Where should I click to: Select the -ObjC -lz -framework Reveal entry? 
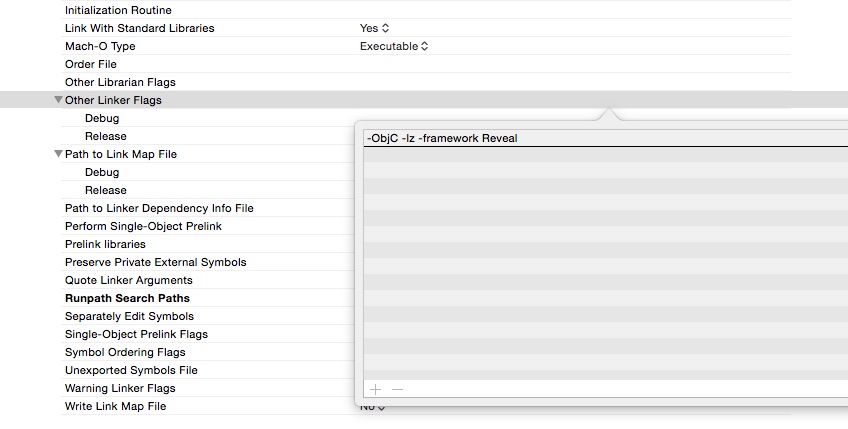pos(606,138)
